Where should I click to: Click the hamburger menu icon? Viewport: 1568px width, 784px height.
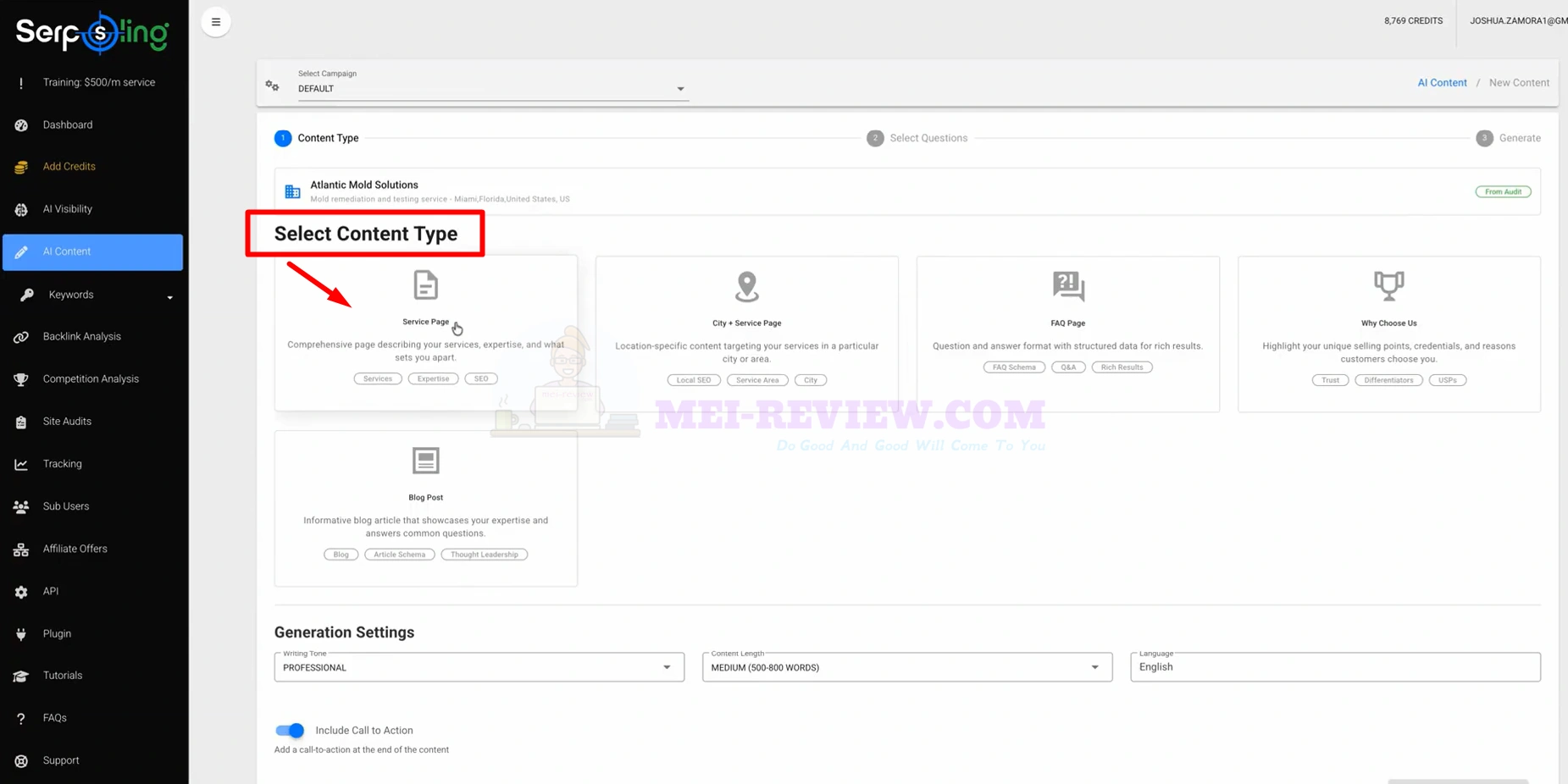(x=216, y=22)
